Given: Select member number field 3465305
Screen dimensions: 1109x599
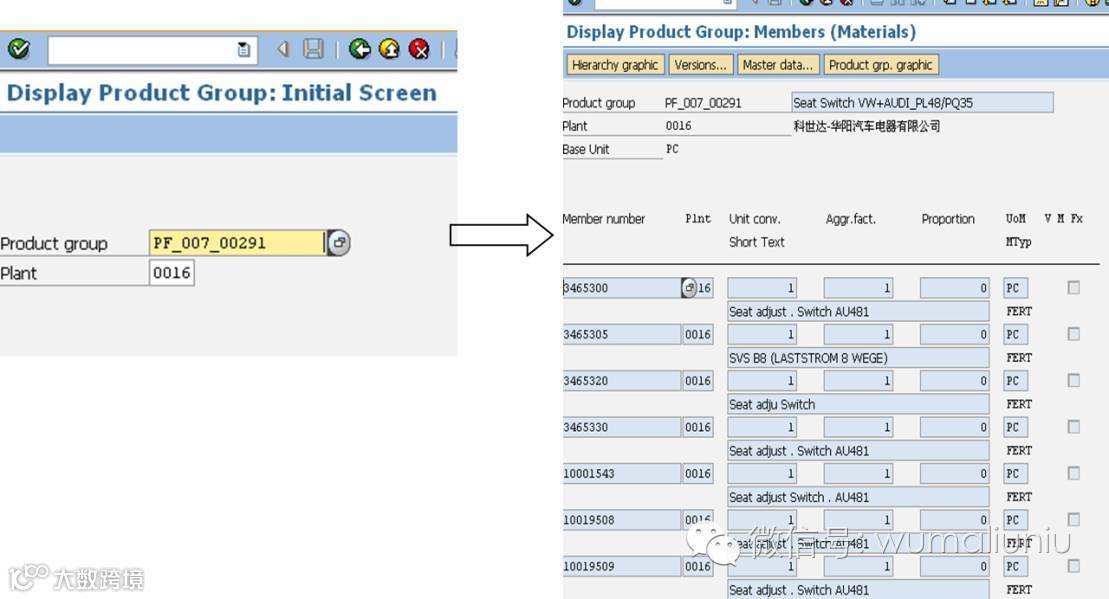Looking at the screenshot, I should pyautogui.click(x=622, y=335).
